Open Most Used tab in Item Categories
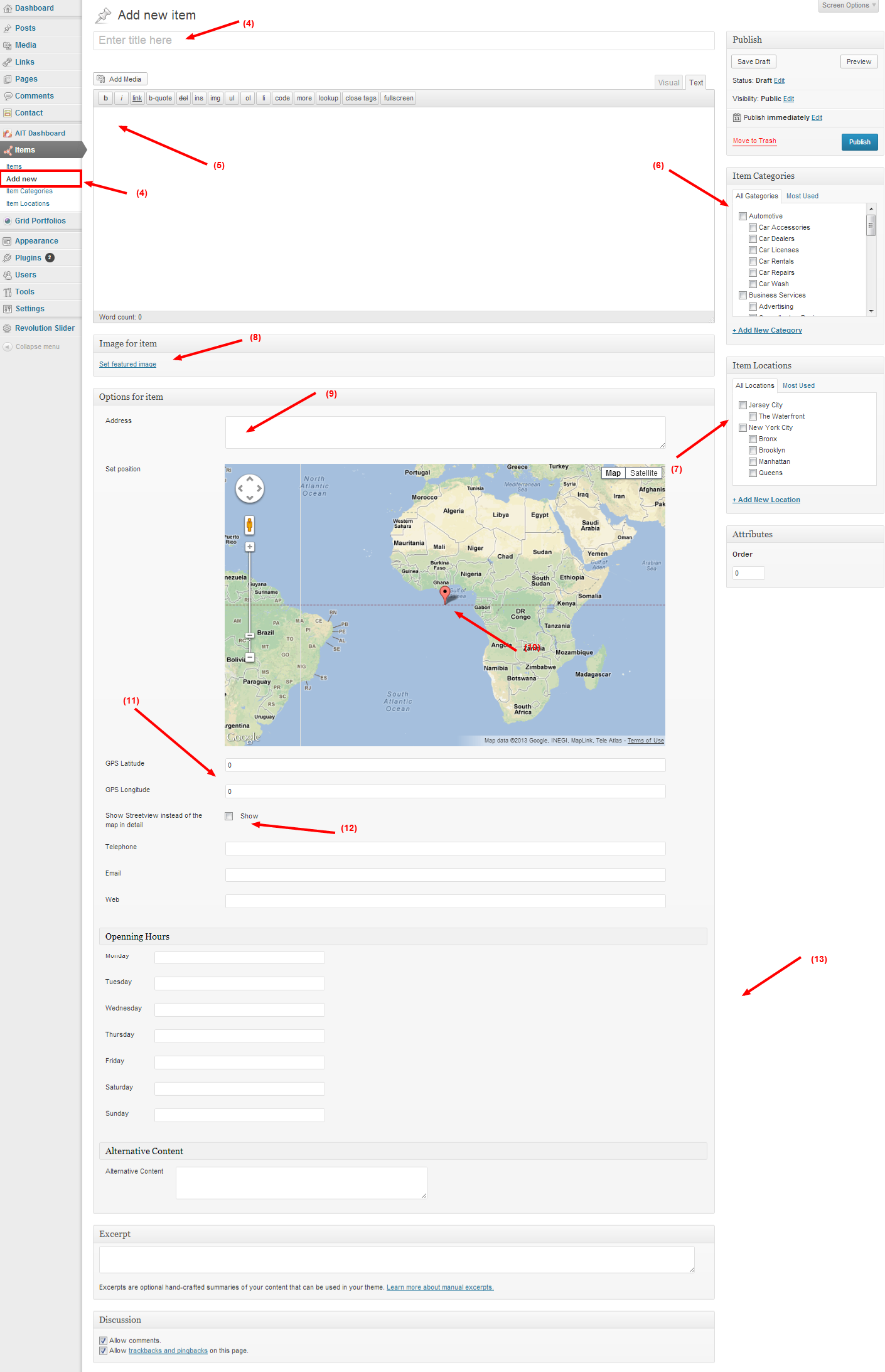Image resolution: width=885 pixels, height=1372 pixels. [802, 196]
